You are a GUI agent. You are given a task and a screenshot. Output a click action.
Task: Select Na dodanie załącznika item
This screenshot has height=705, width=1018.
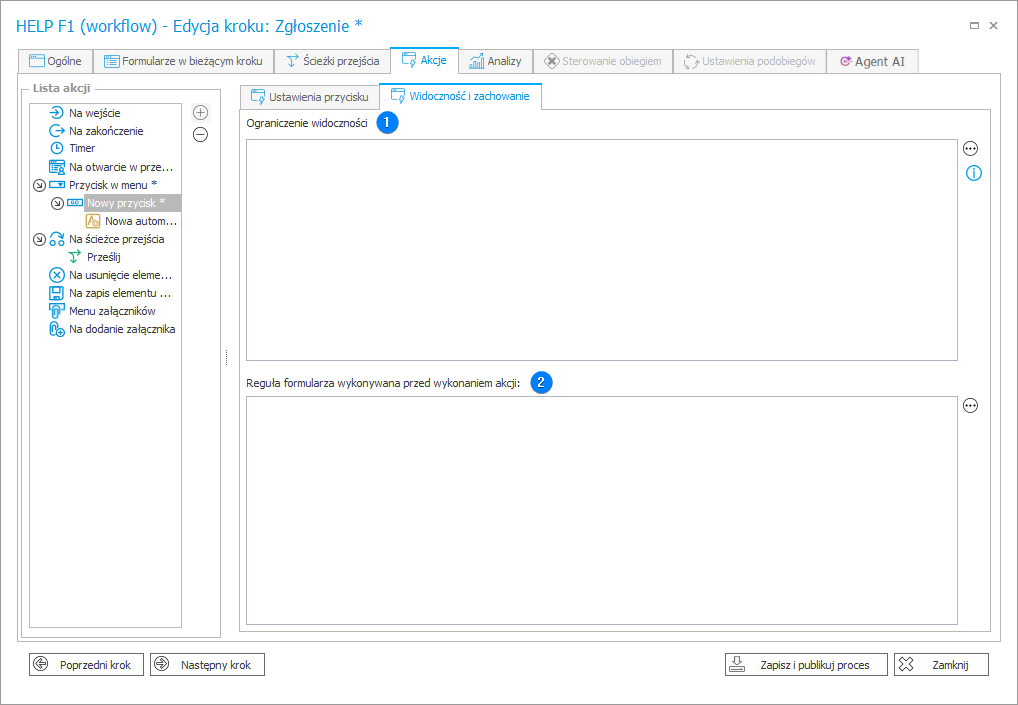pyautogui.click(x=122, y=329)
